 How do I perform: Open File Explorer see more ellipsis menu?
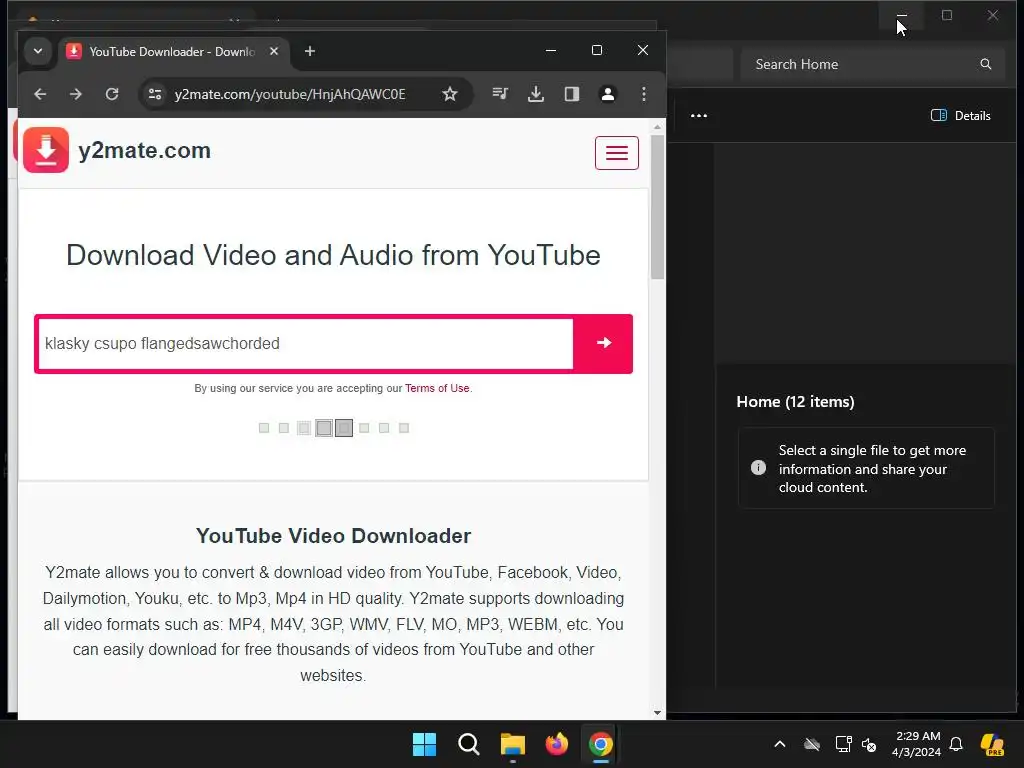coord(699,116)
